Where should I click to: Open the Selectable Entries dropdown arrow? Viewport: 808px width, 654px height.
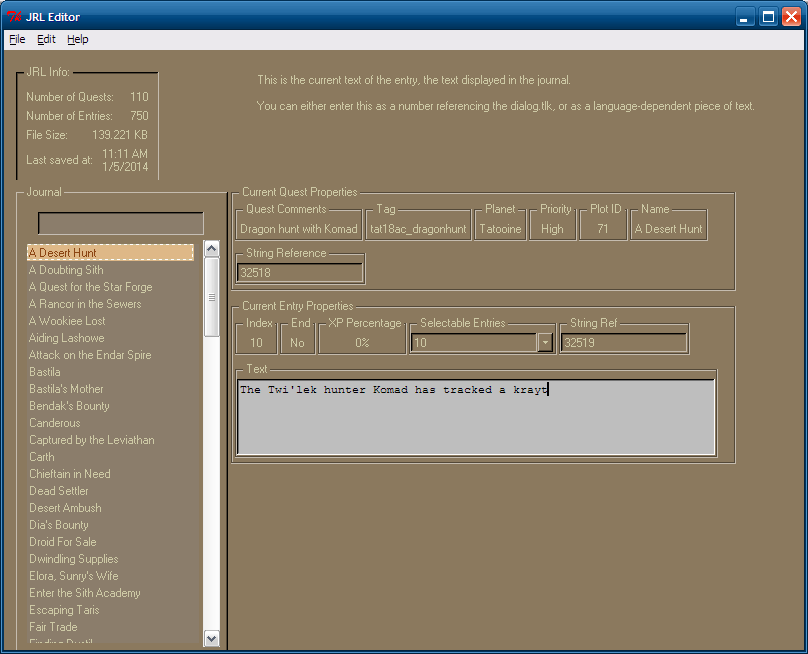(545, 342)
